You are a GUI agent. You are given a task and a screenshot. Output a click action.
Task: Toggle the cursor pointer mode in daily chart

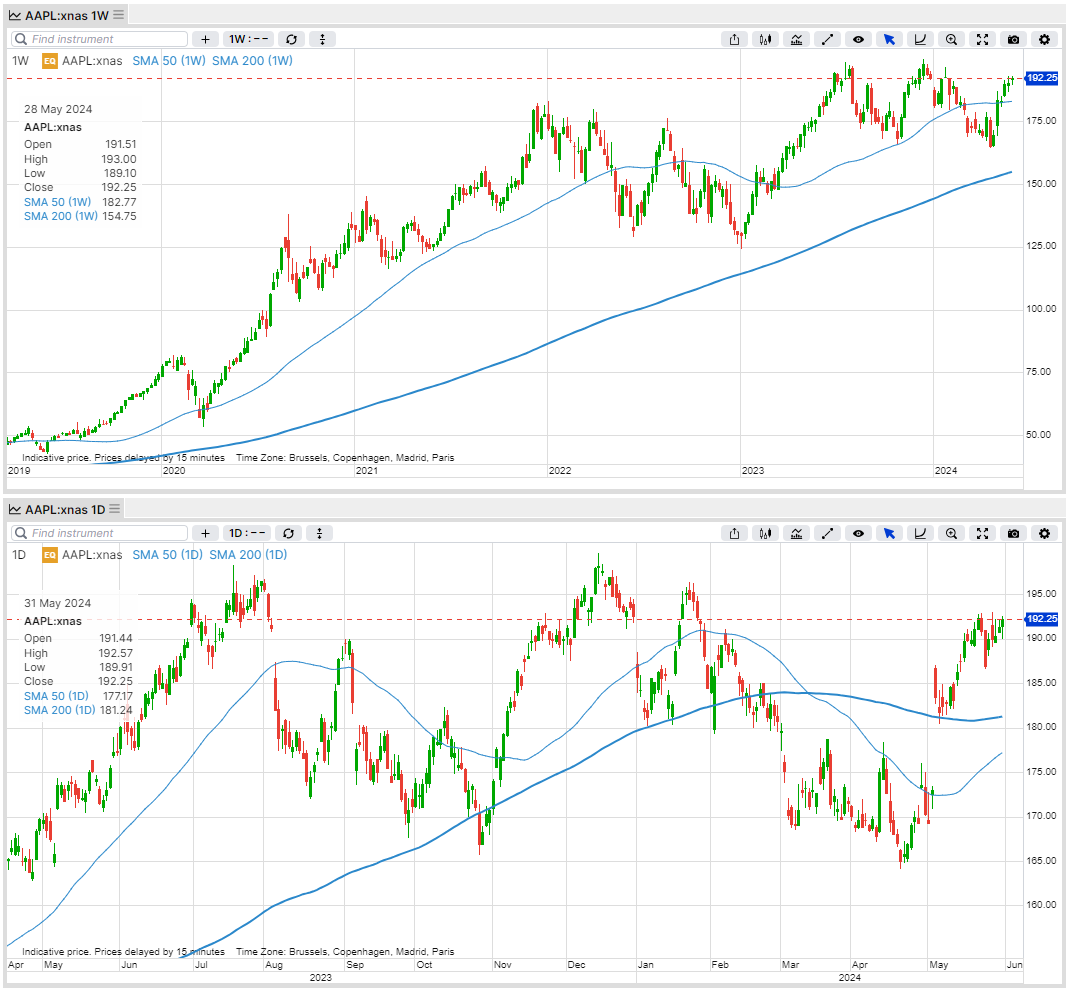coord(889,533)
